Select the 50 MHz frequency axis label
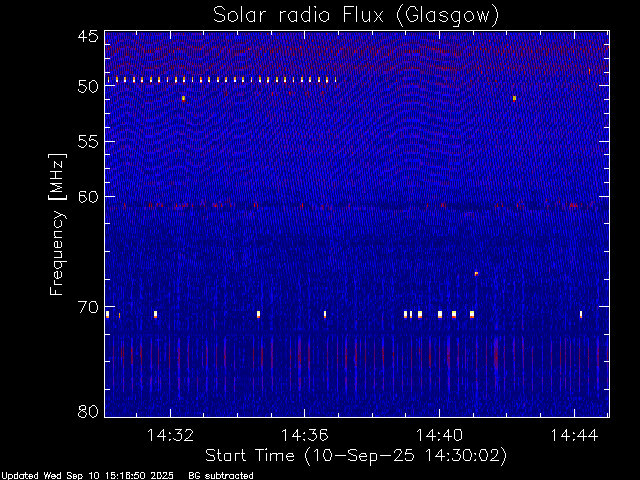Viewport: 640px width, 480px height. pos(88,86)
